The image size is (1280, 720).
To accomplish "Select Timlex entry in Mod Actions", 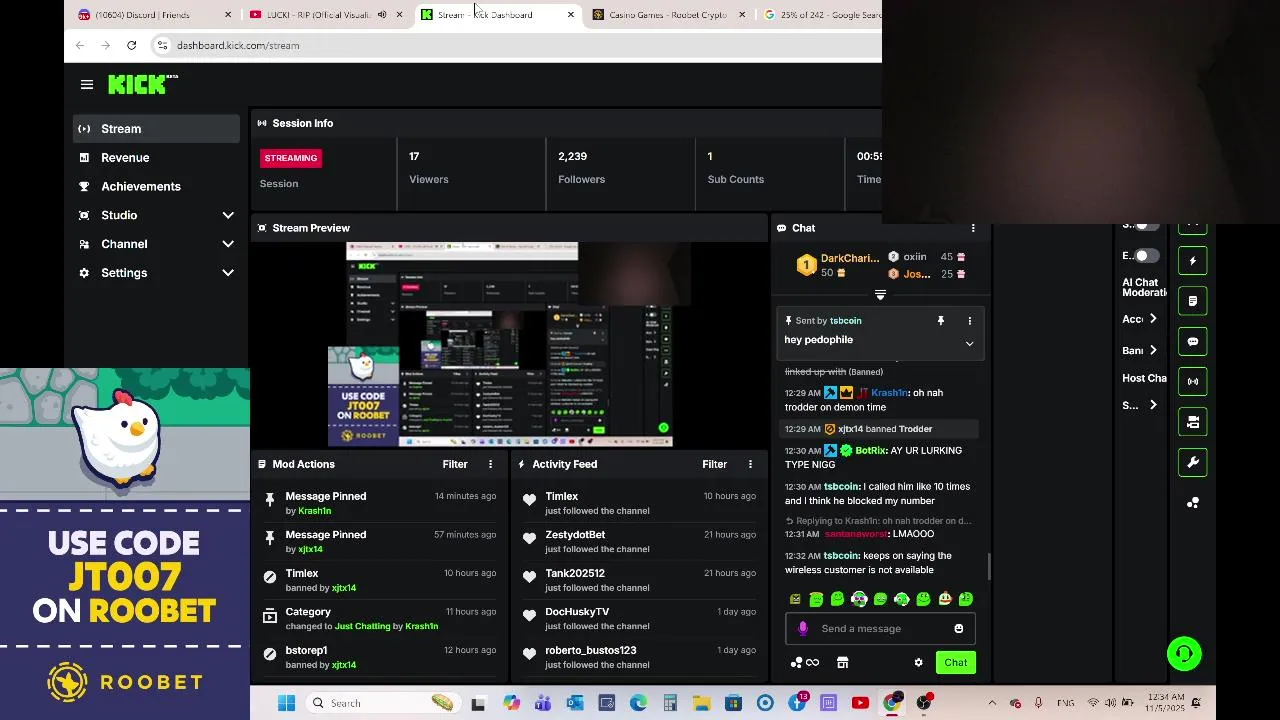I will pos(380,580).
